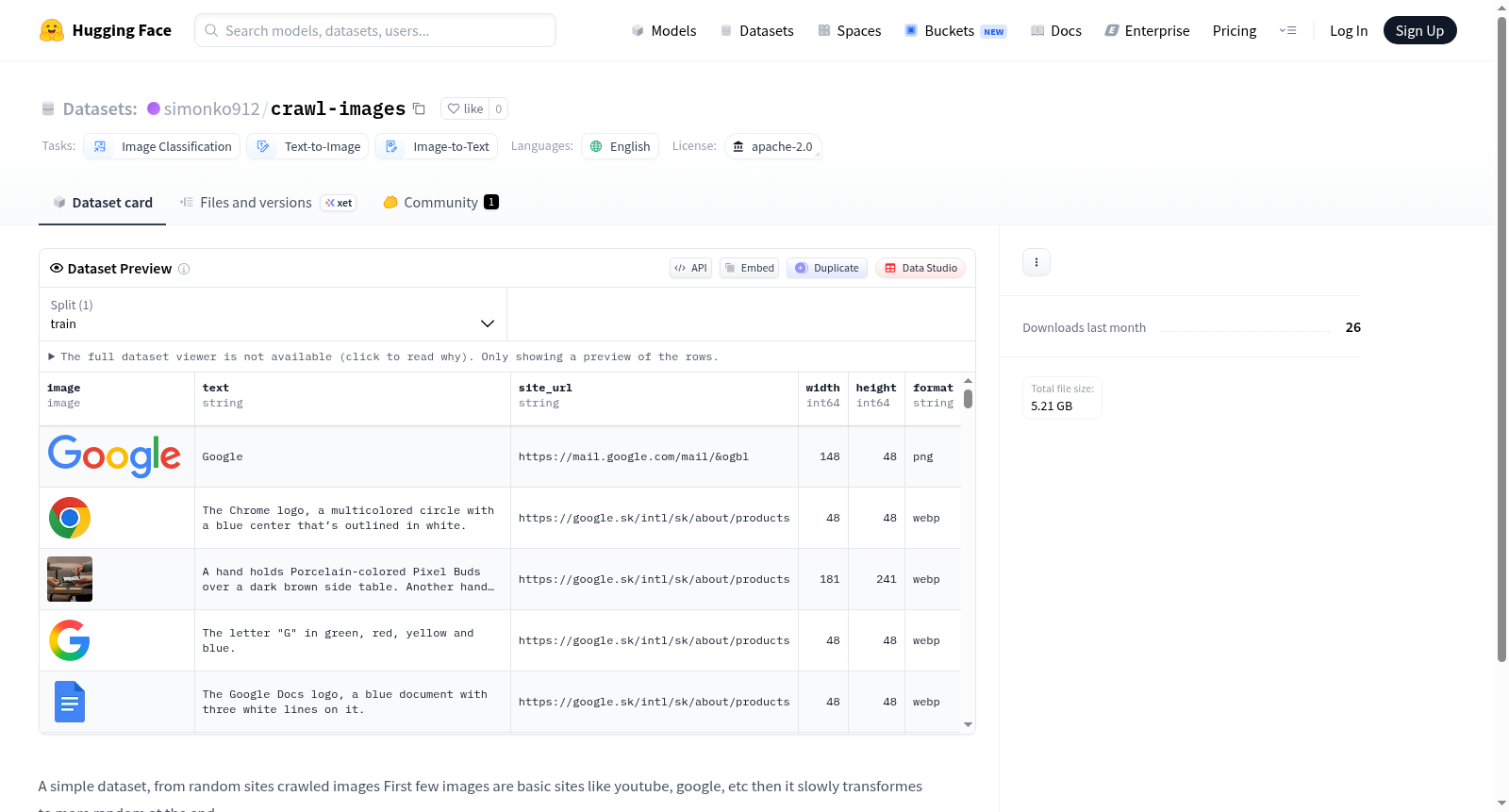
Task: Open the Google Docs logo thumbnail
Action: (70, 702)
